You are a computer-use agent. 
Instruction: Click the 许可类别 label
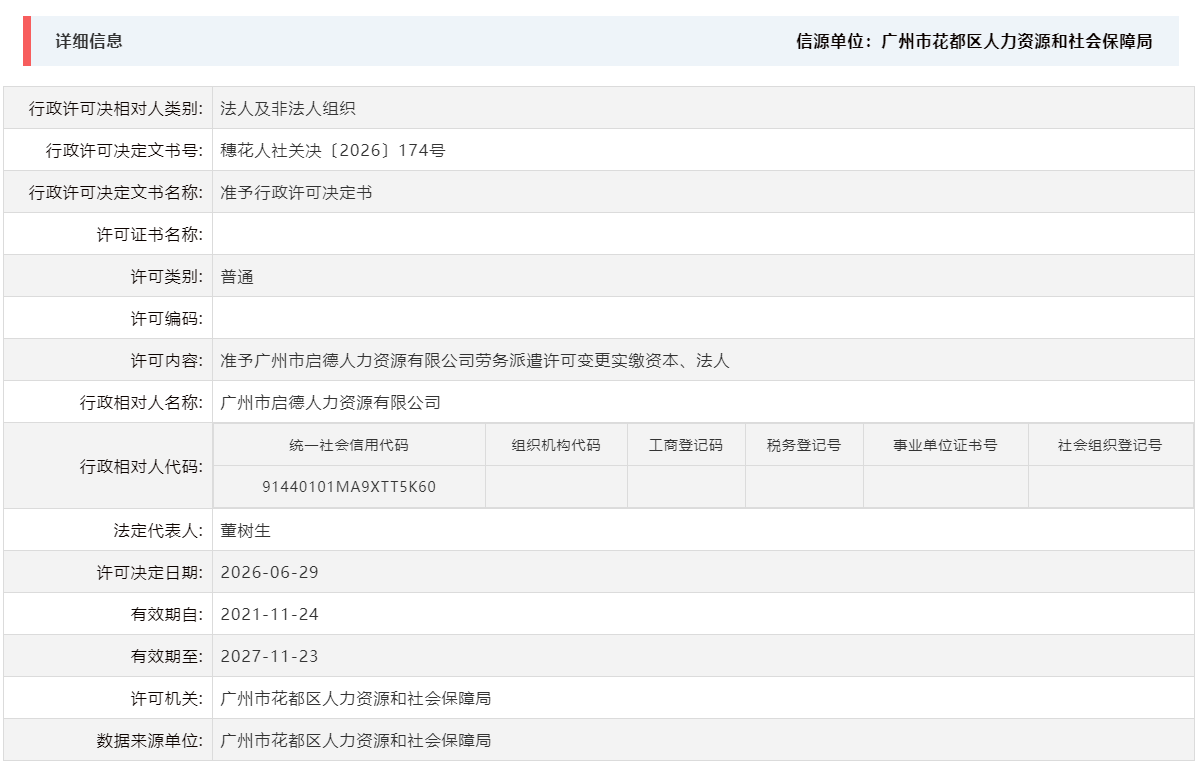167,277
